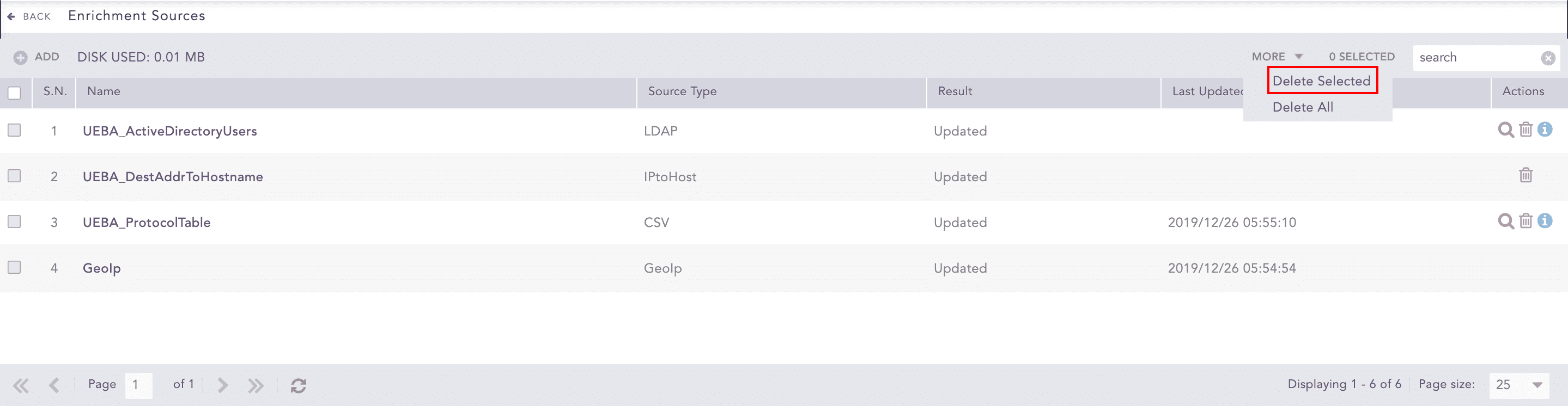The image size is (1568, 406).
Task: Click the next page arrow control
Action: point(222,385)
